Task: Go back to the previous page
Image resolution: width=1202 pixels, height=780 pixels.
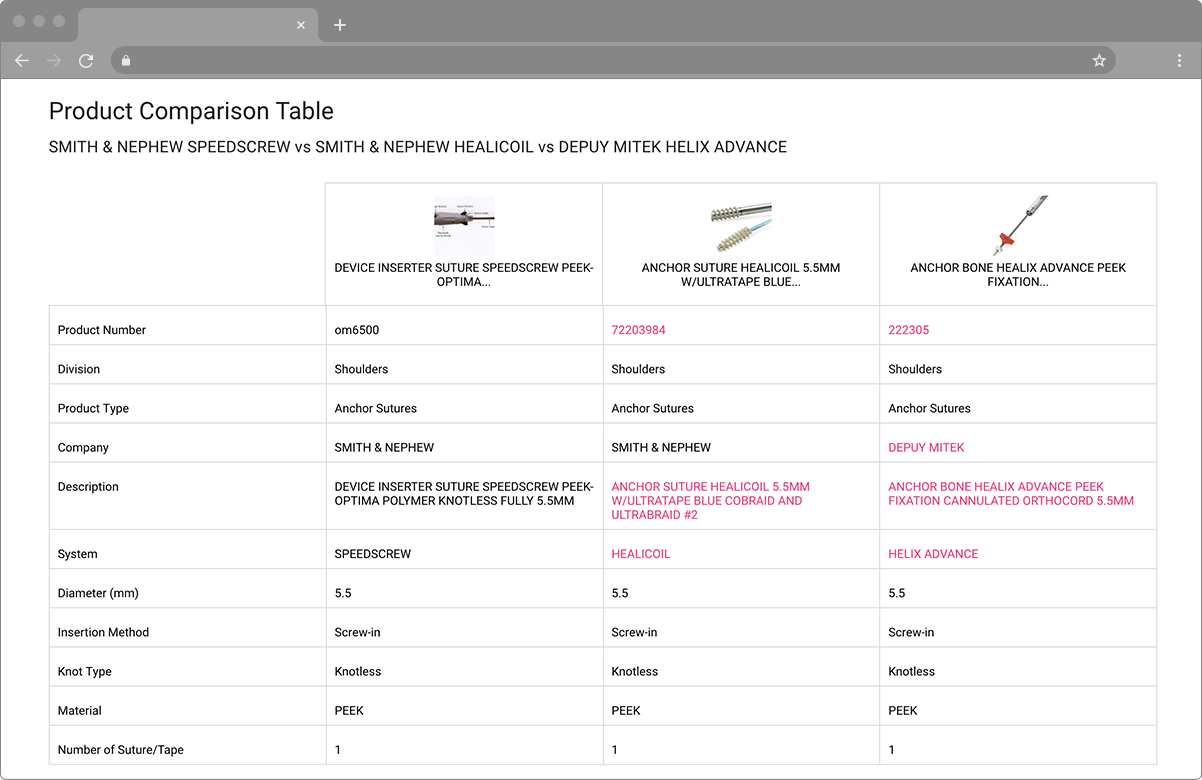Action: 22,60
